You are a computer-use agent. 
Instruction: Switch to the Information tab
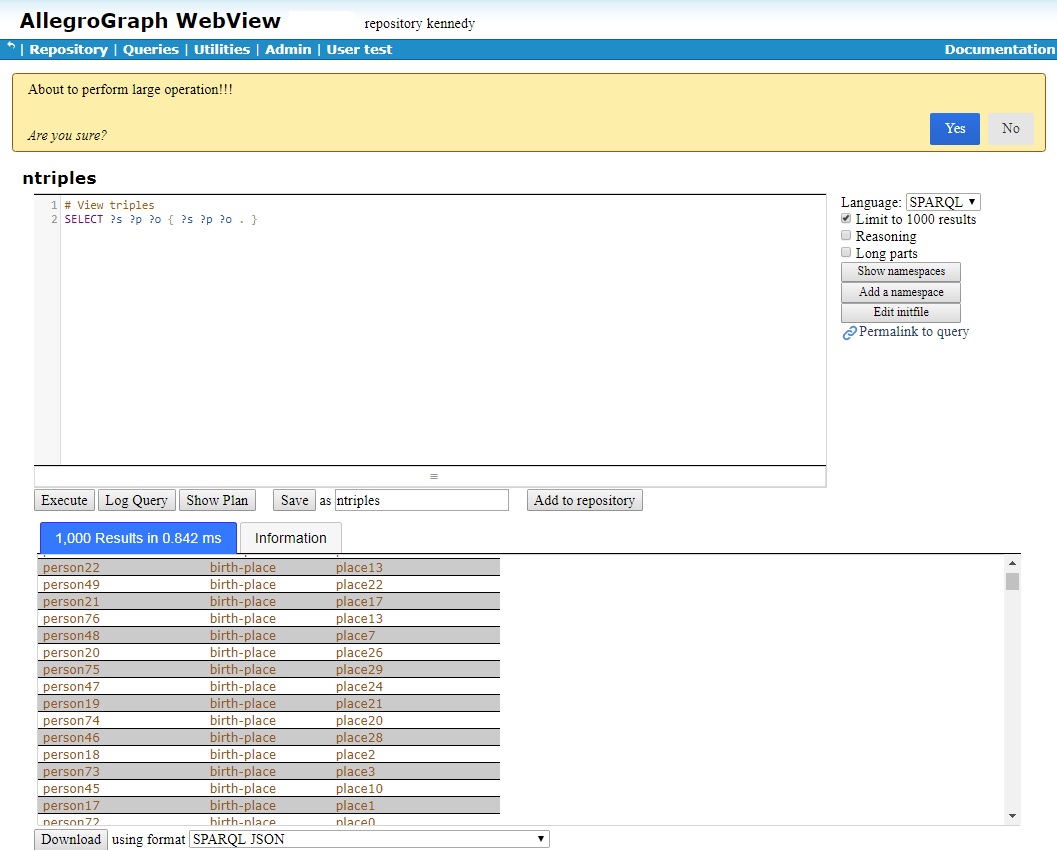tap(290, 538)
